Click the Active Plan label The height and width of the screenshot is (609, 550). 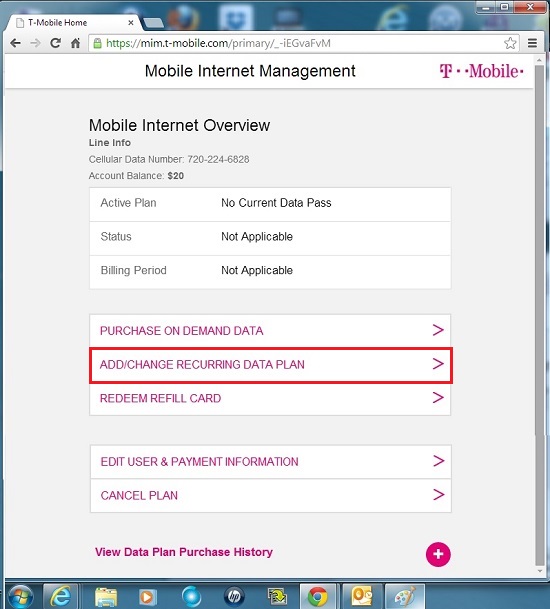tap(129, 203)
